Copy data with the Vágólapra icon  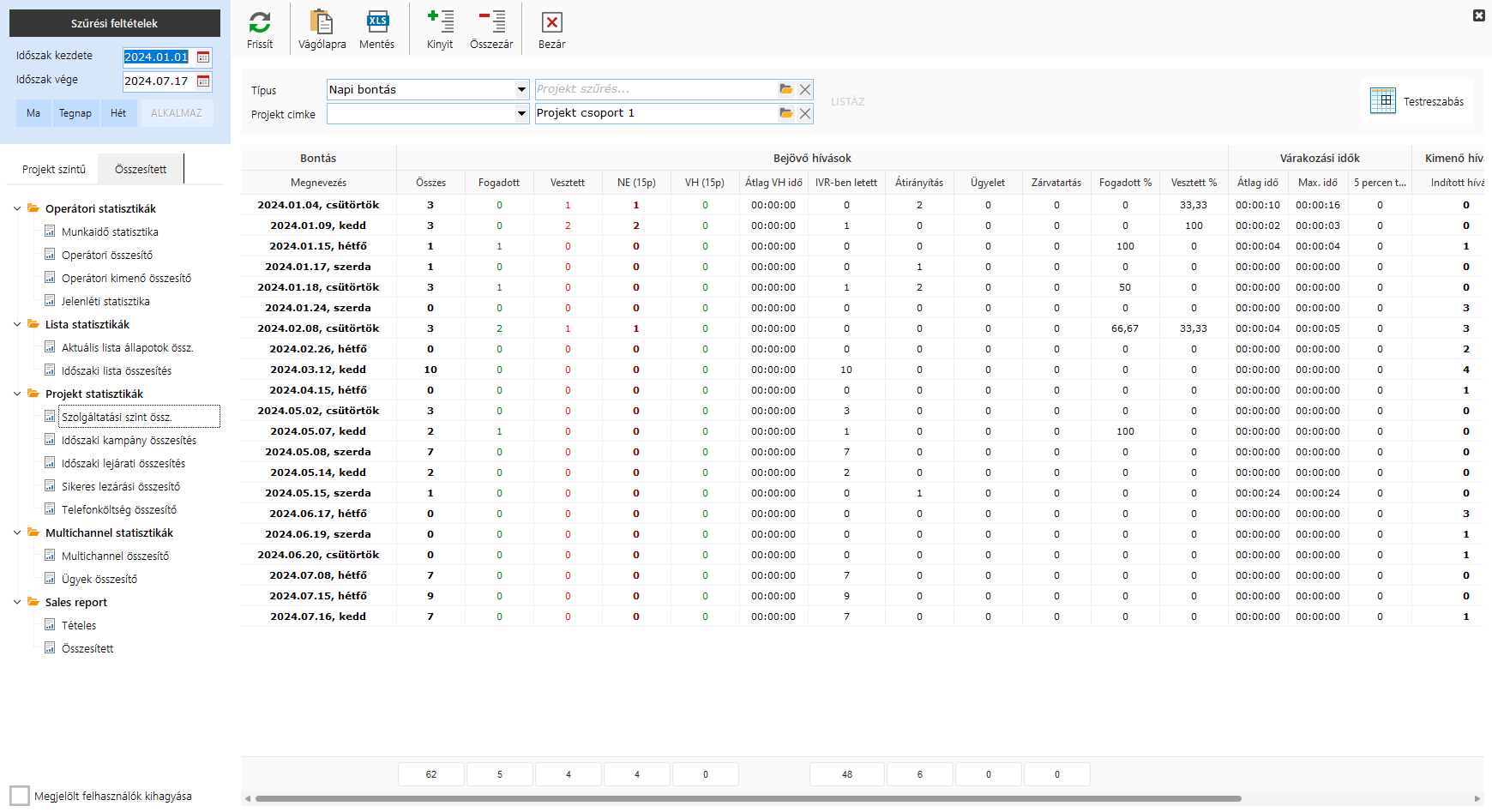(322, 23)
